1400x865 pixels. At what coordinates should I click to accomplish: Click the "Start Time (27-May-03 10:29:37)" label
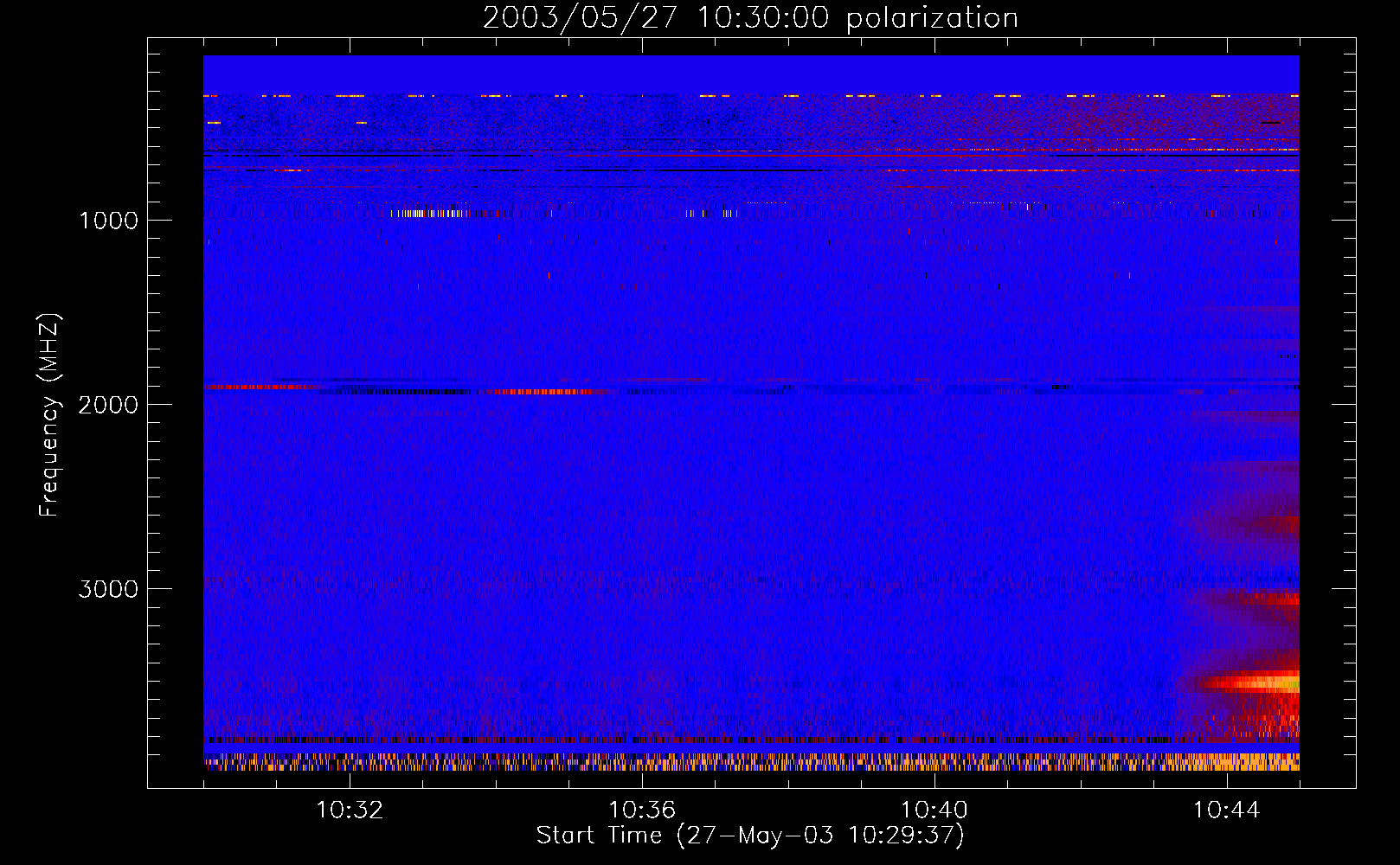click(750, 836)
